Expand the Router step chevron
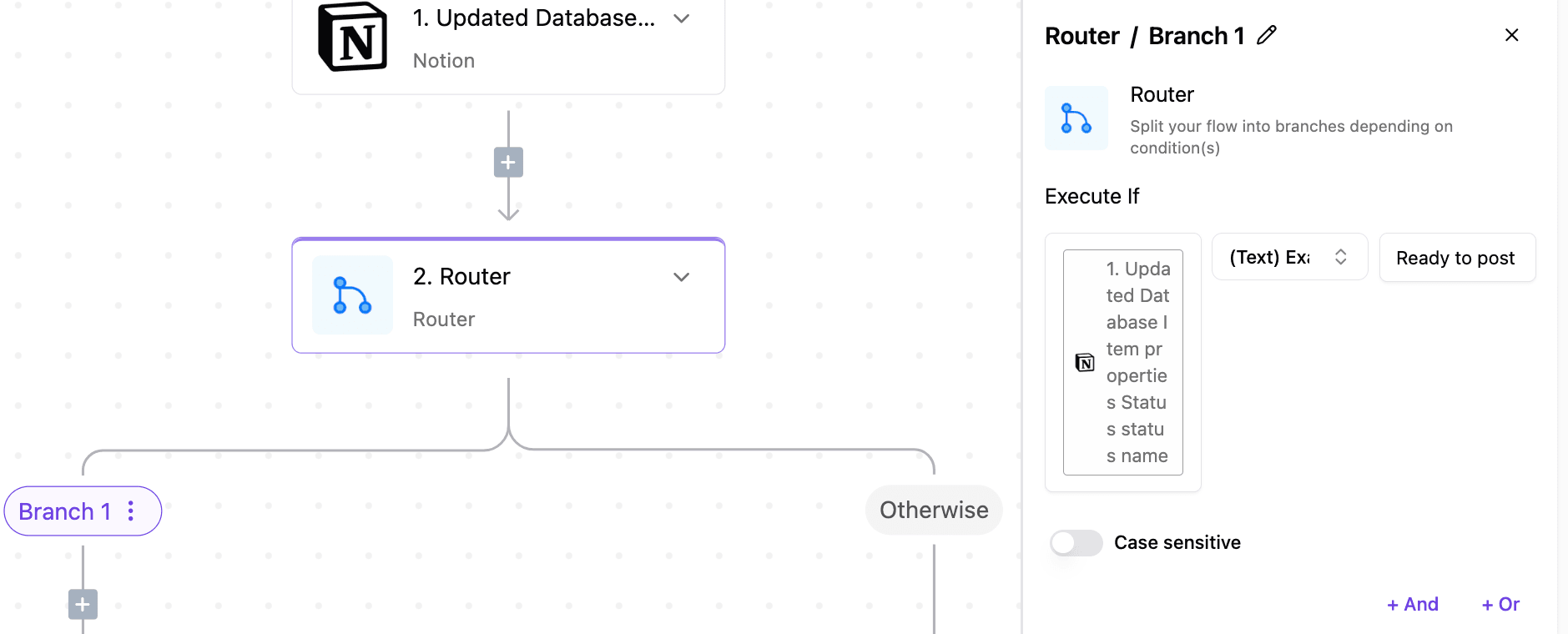Image resolution: width=1568 pixels, height=634 pixels. (x=682, y=277)
